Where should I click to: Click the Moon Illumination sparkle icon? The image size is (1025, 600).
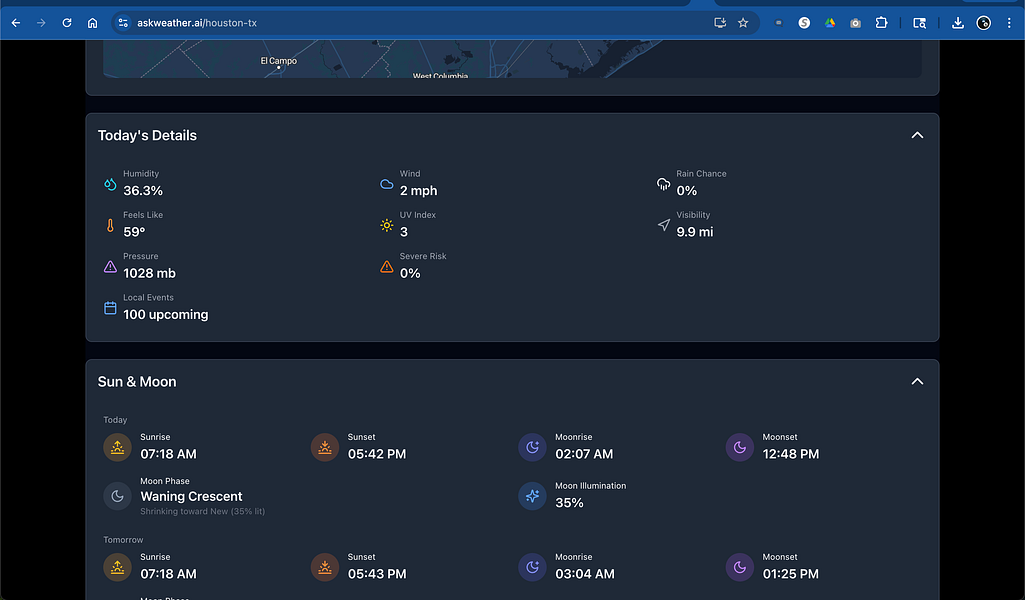point(532,496)
